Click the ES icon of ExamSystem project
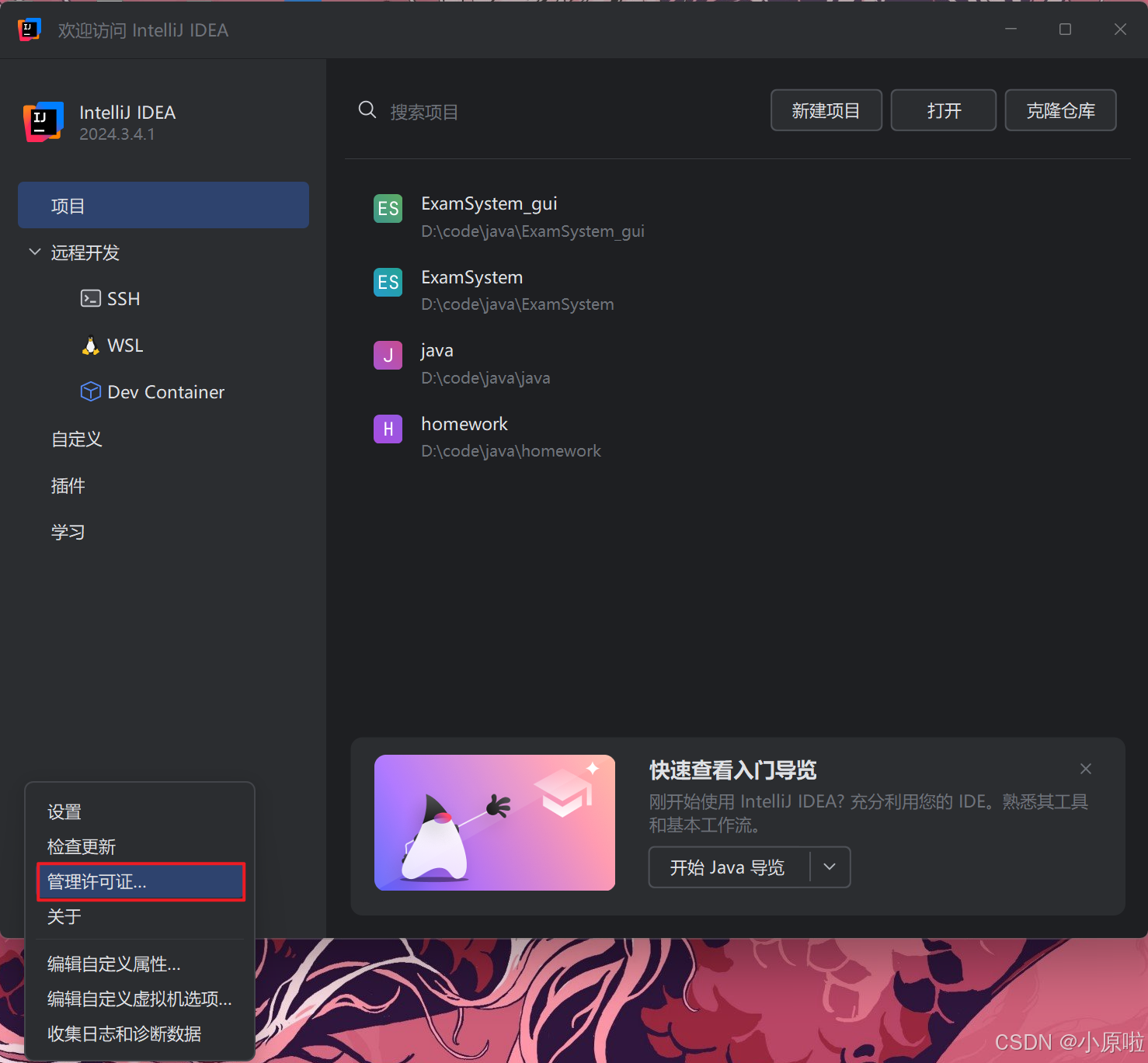 (x=388, y=282)
